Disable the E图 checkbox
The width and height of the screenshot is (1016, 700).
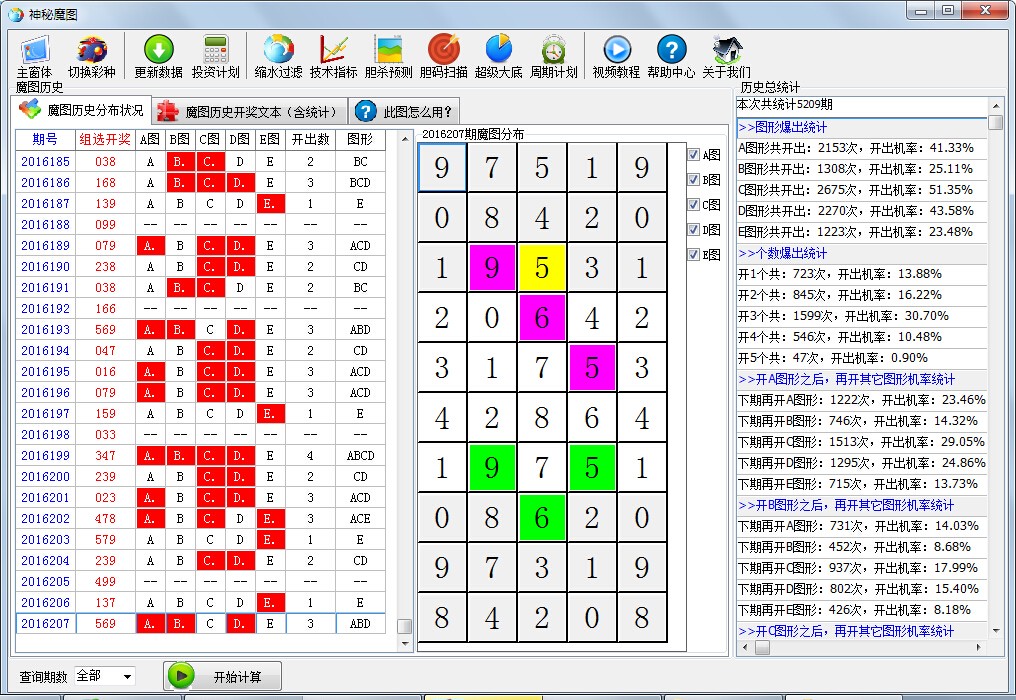point(694,255)
